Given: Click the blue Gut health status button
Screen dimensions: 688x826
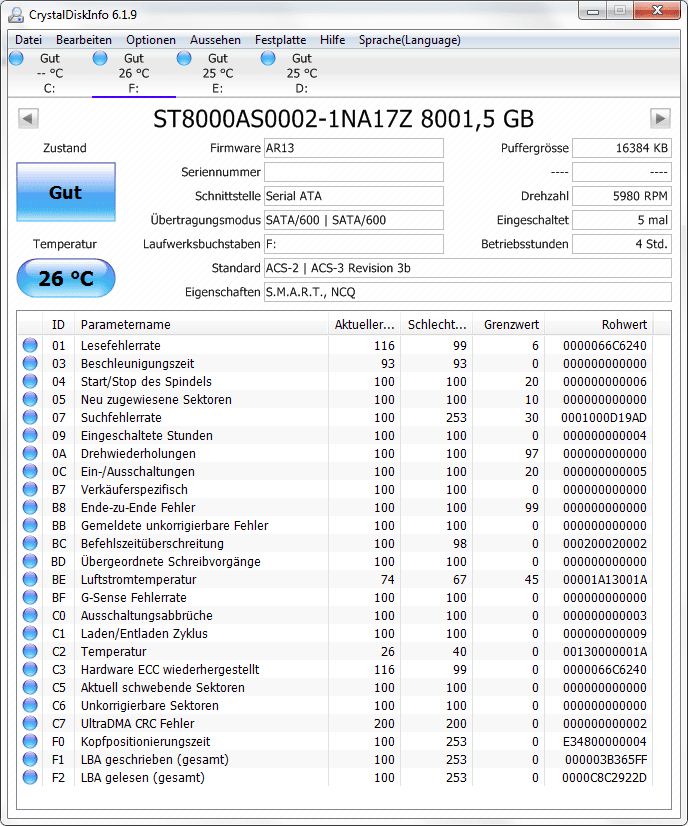Looking at the screenshot, I should [66, 192].
